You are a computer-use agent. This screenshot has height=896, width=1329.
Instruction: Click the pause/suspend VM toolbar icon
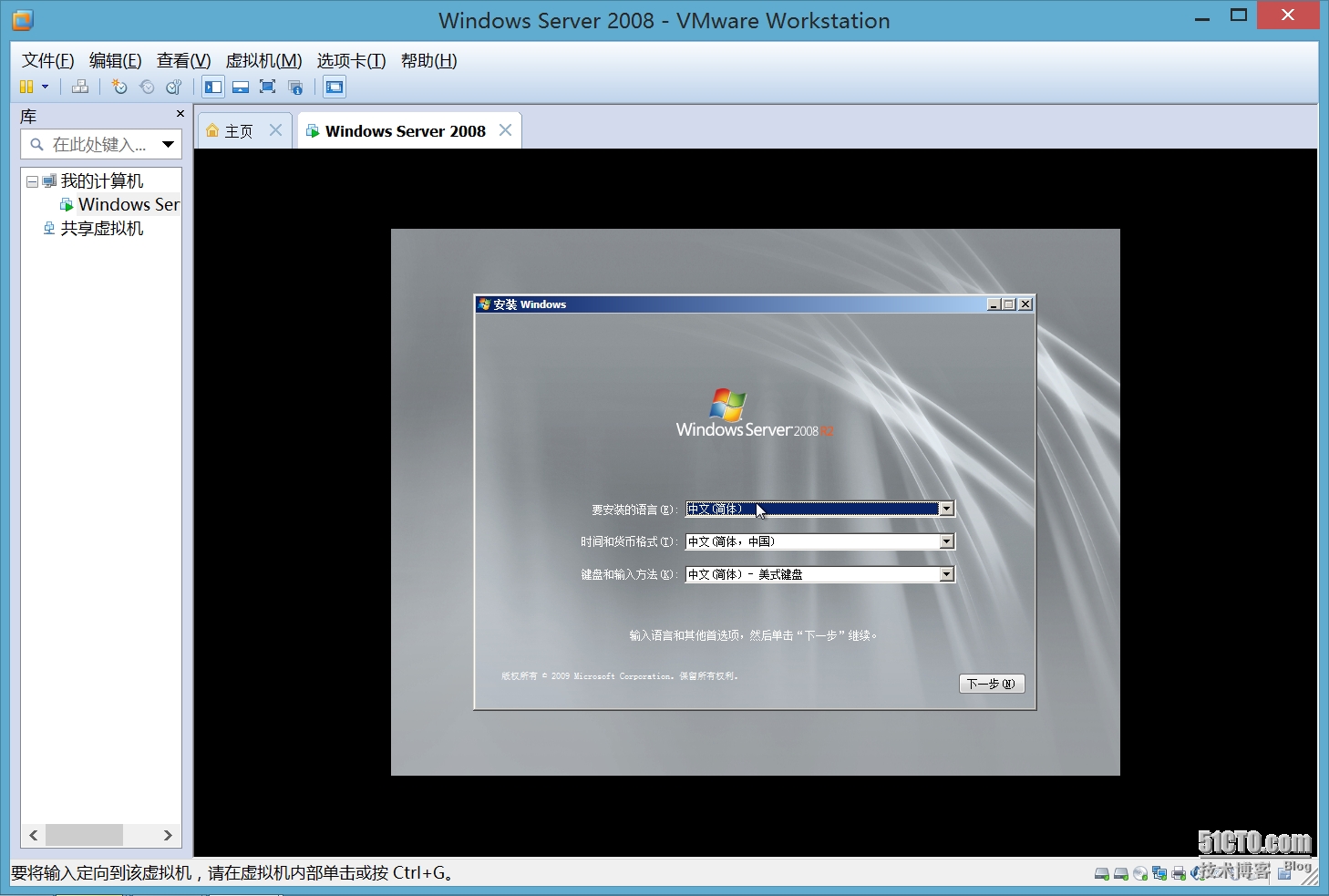[x=26, y=87]
